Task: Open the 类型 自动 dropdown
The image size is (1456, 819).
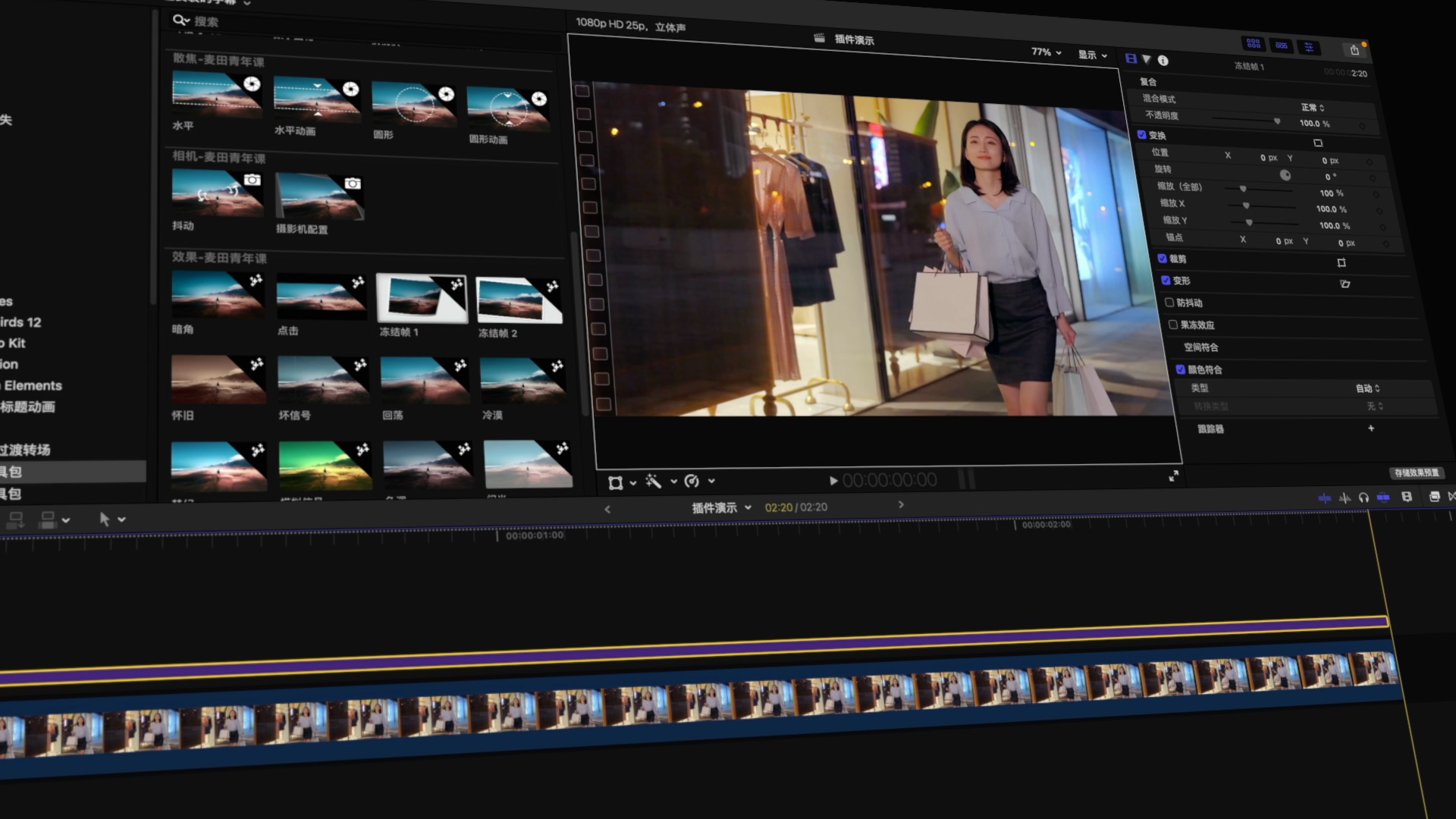Action: click(1368, 388)
